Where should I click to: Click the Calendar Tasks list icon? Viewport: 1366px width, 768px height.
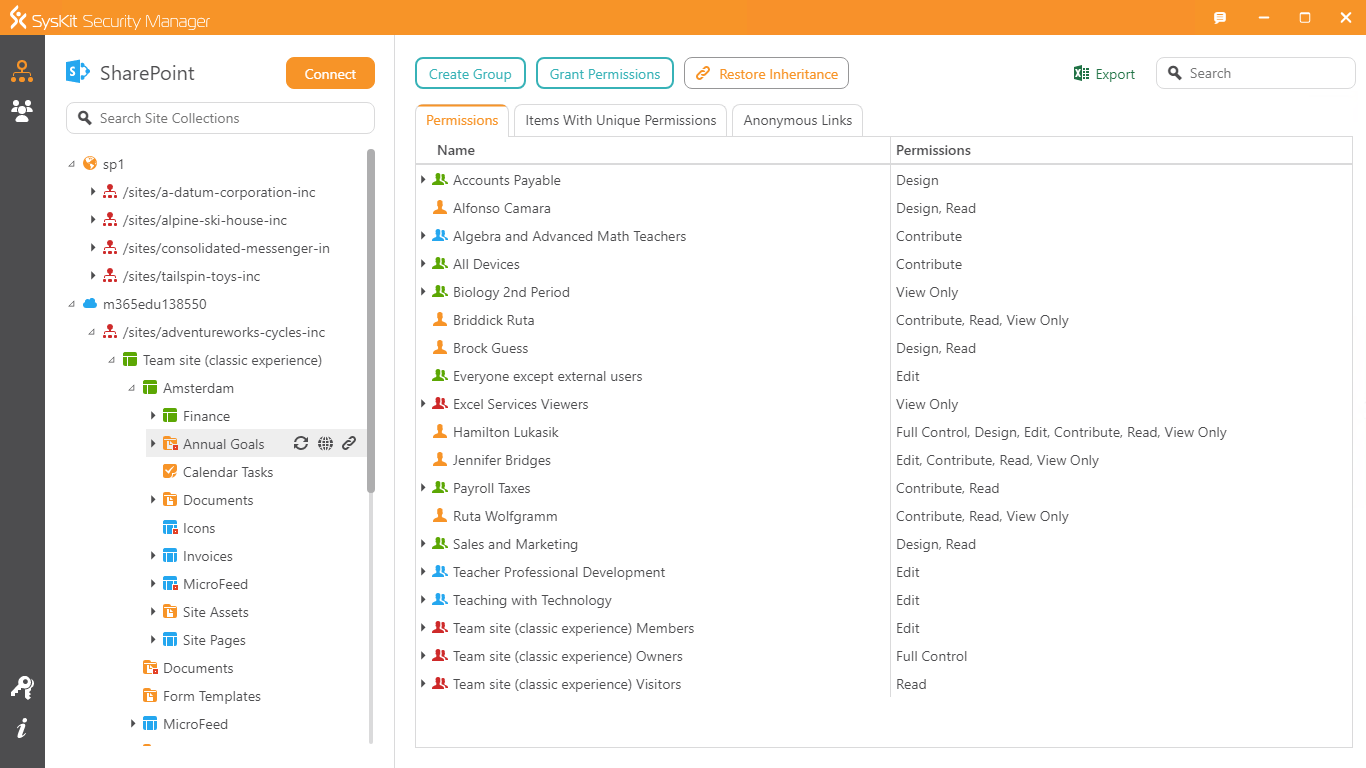pyautogui.click(x=170, y=472)
